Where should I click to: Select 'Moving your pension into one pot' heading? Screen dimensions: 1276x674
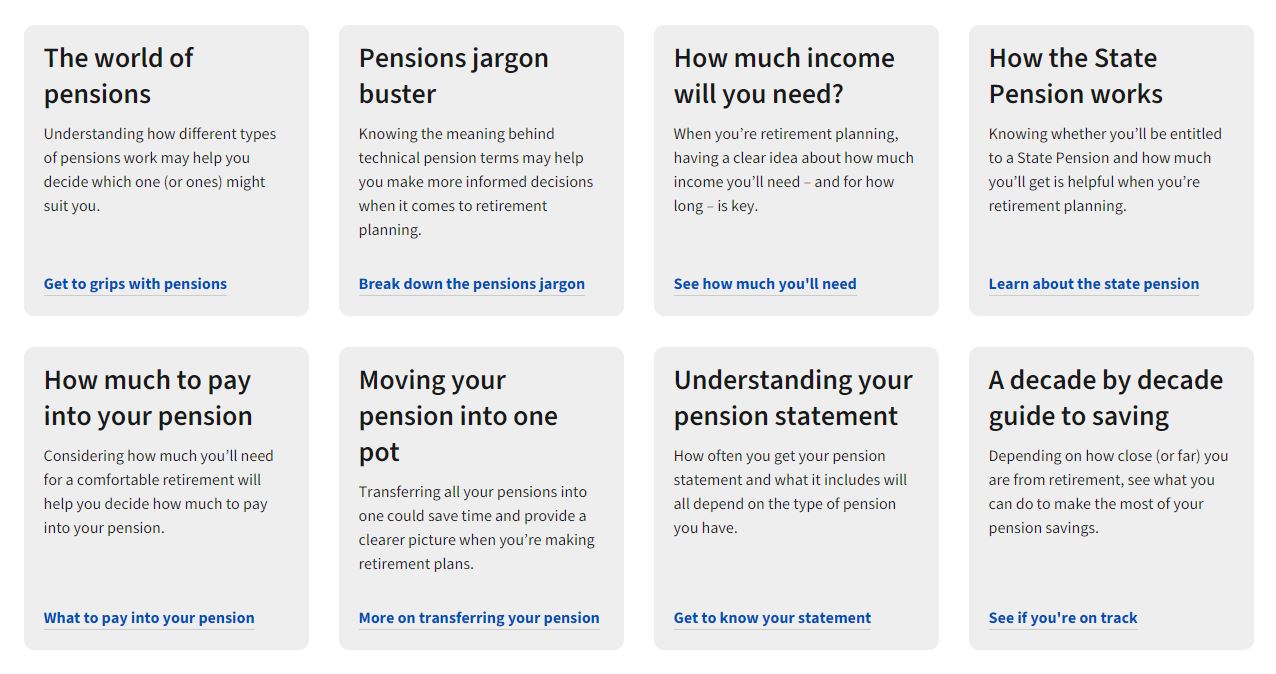point(457,416)
